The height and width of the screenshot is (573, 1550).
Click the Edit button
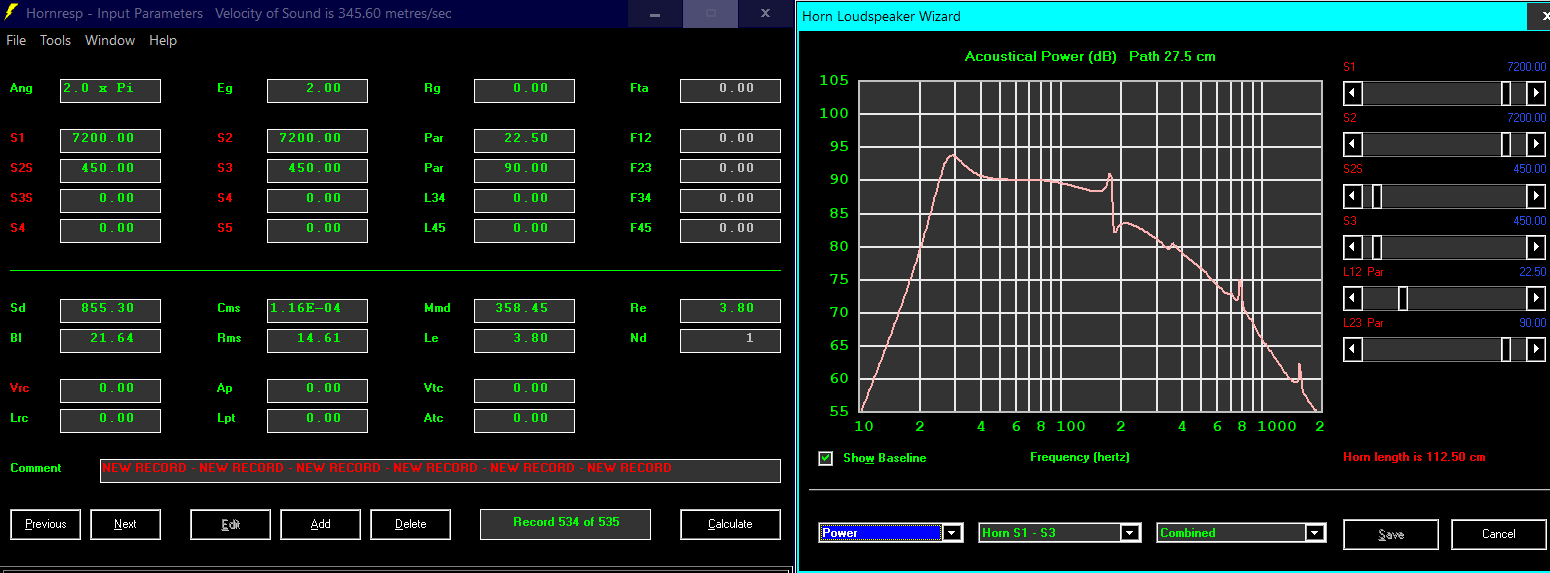[x=230, y=524]
